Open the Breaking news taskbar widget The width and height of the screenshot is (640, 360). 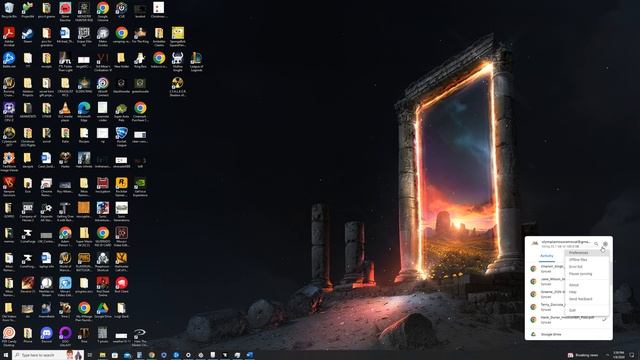point(583,355)
